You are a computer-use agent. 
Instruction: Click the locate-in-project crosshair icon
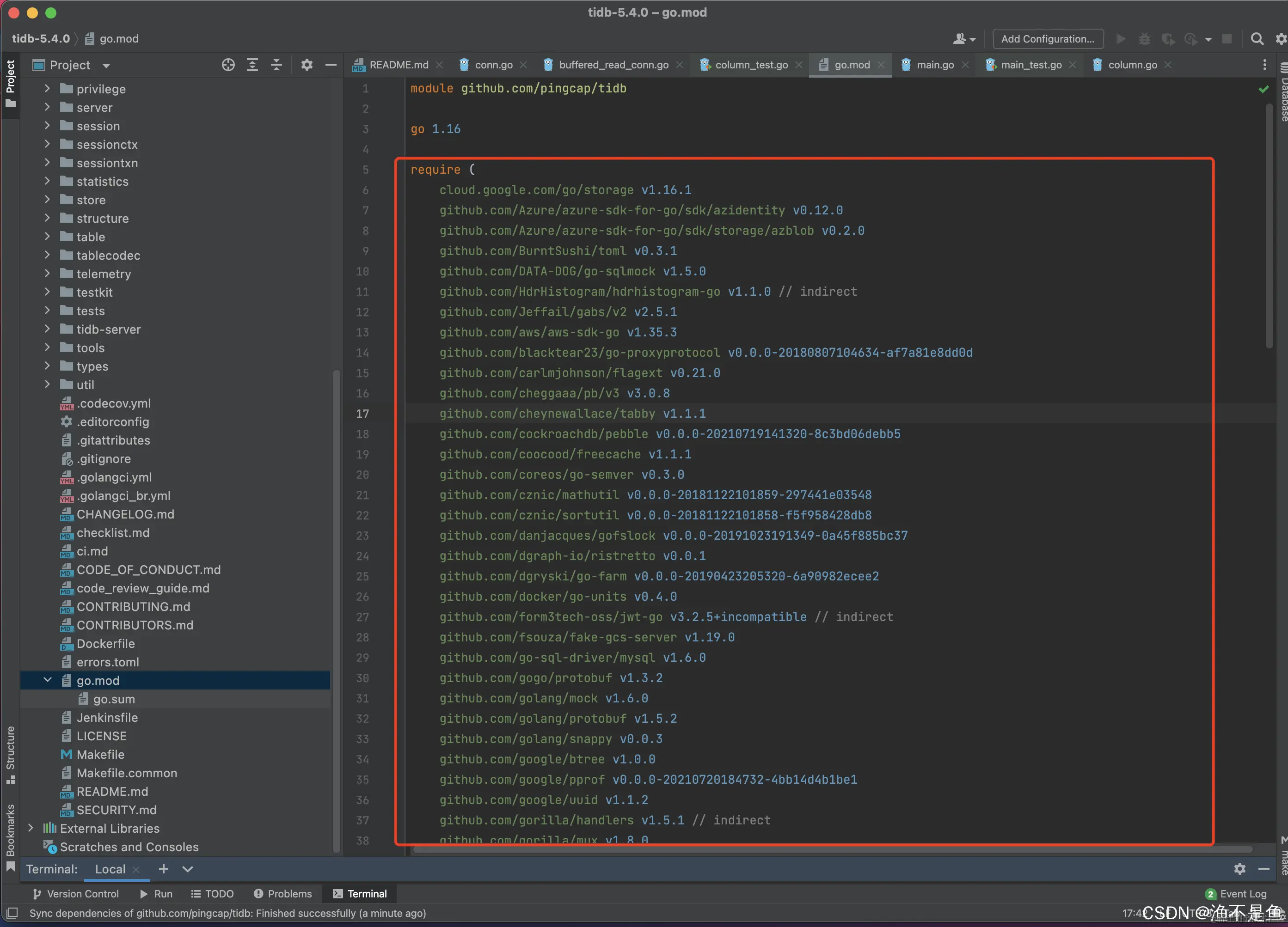coord(228,65)
